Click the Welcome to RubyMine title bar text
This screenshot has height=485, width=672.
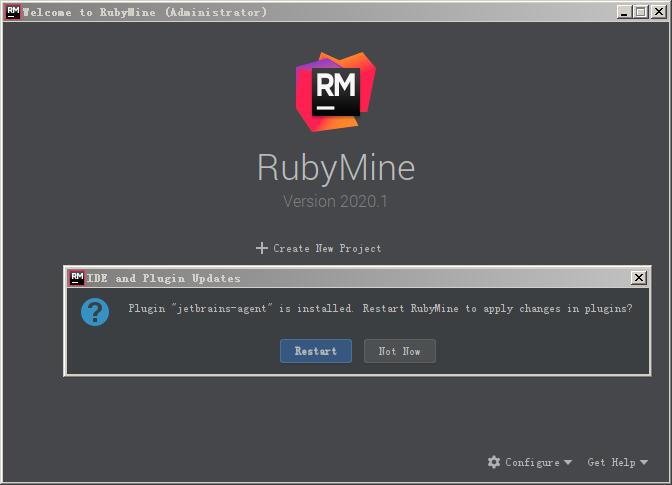tap(145, 12)
